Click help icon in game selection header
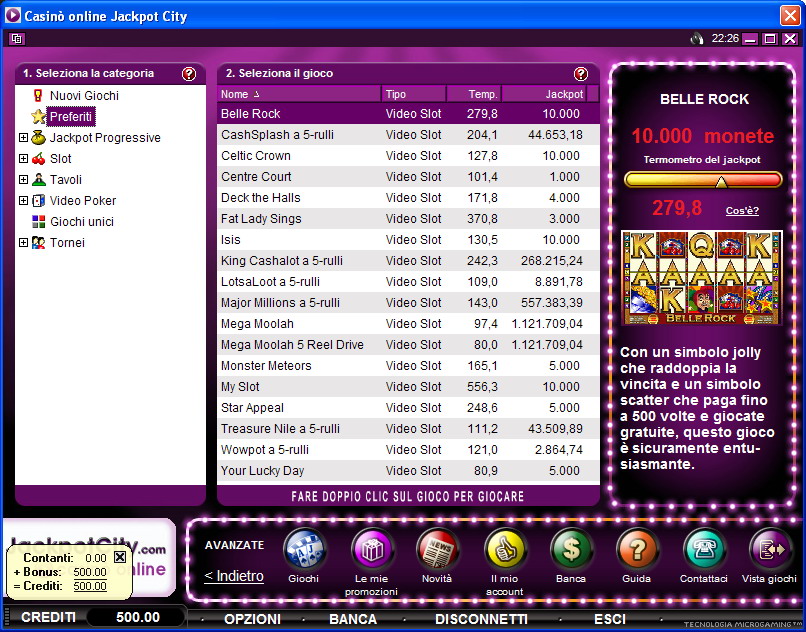 (581, 74)
